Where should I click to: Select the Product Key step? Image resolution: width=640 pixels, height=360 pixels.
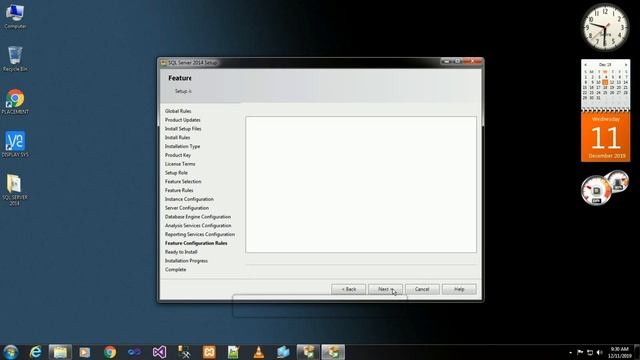[178, 155]
